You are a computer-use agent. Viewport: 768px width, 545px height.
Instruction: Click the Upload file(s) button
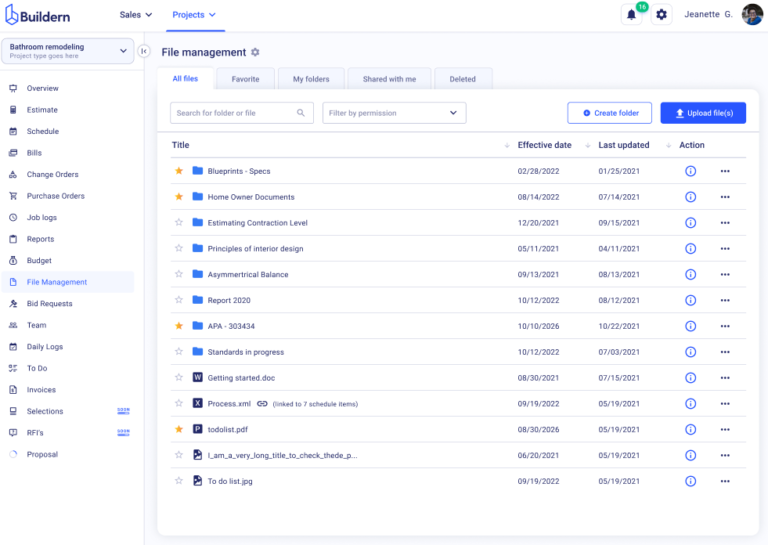(703, 113)
